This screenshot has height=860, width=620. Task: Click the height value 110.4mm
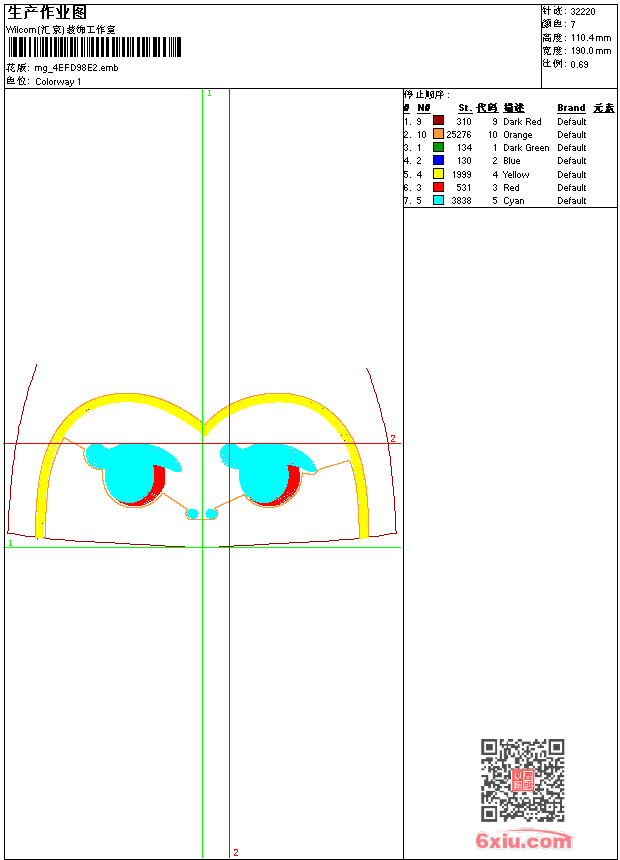(x=591, y=38)
